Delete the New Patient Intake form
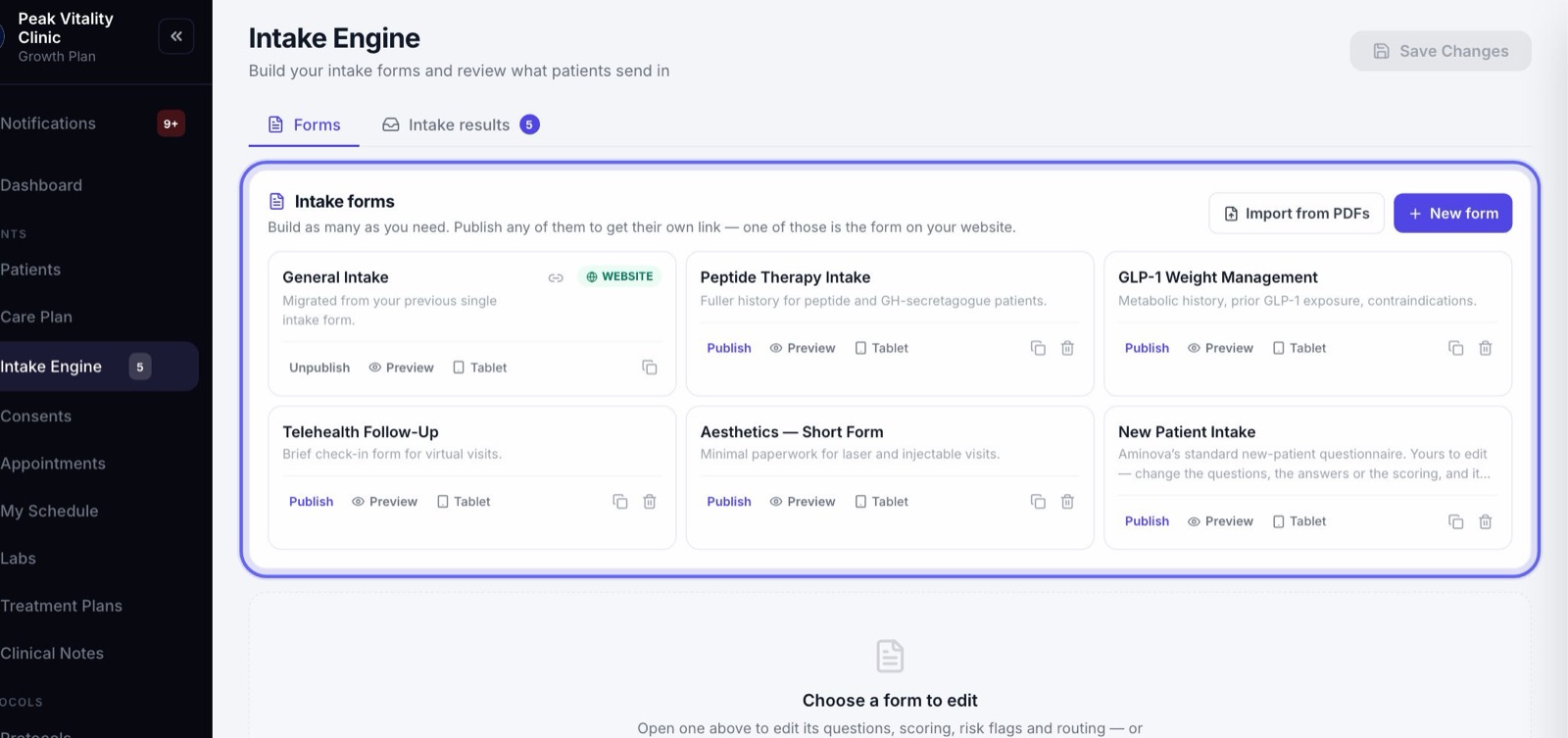Screen dimensions: 1568x738 tap(1486, 521)
